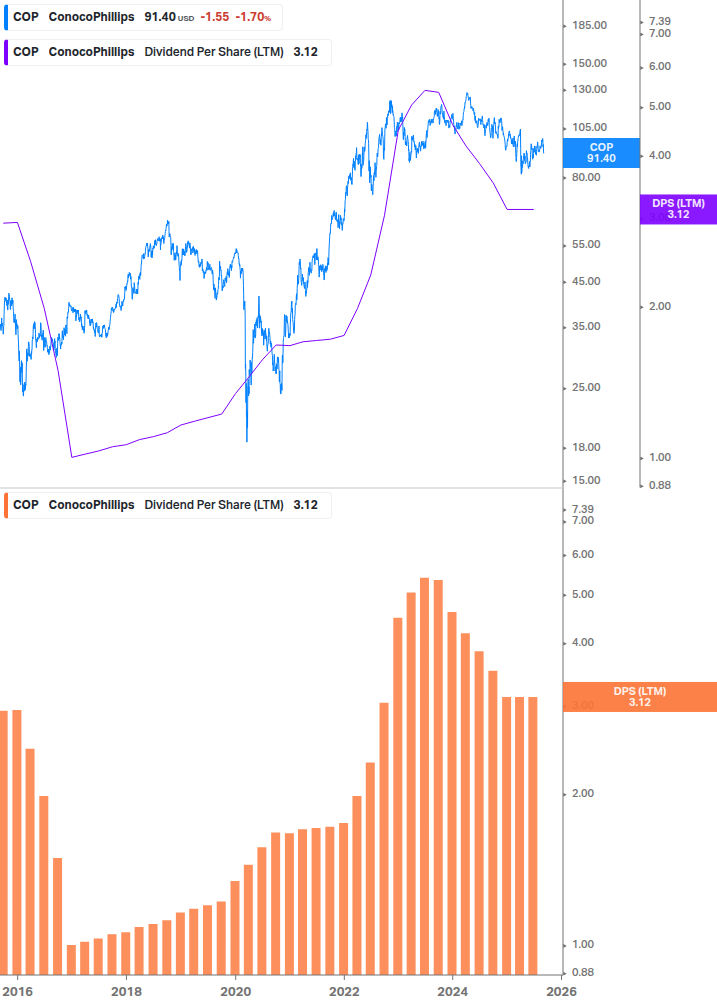Click the 2022 label on time axis

pos(344,992)
